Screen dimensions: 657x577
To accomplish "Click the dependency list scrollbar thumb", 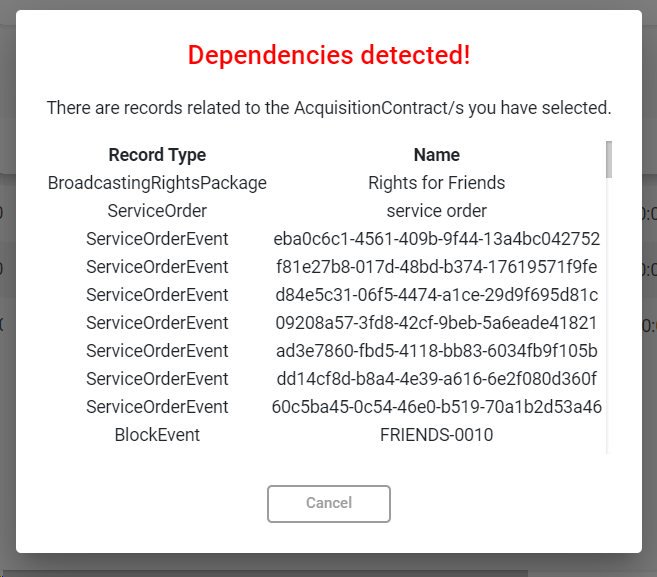I will pos(608,159).
